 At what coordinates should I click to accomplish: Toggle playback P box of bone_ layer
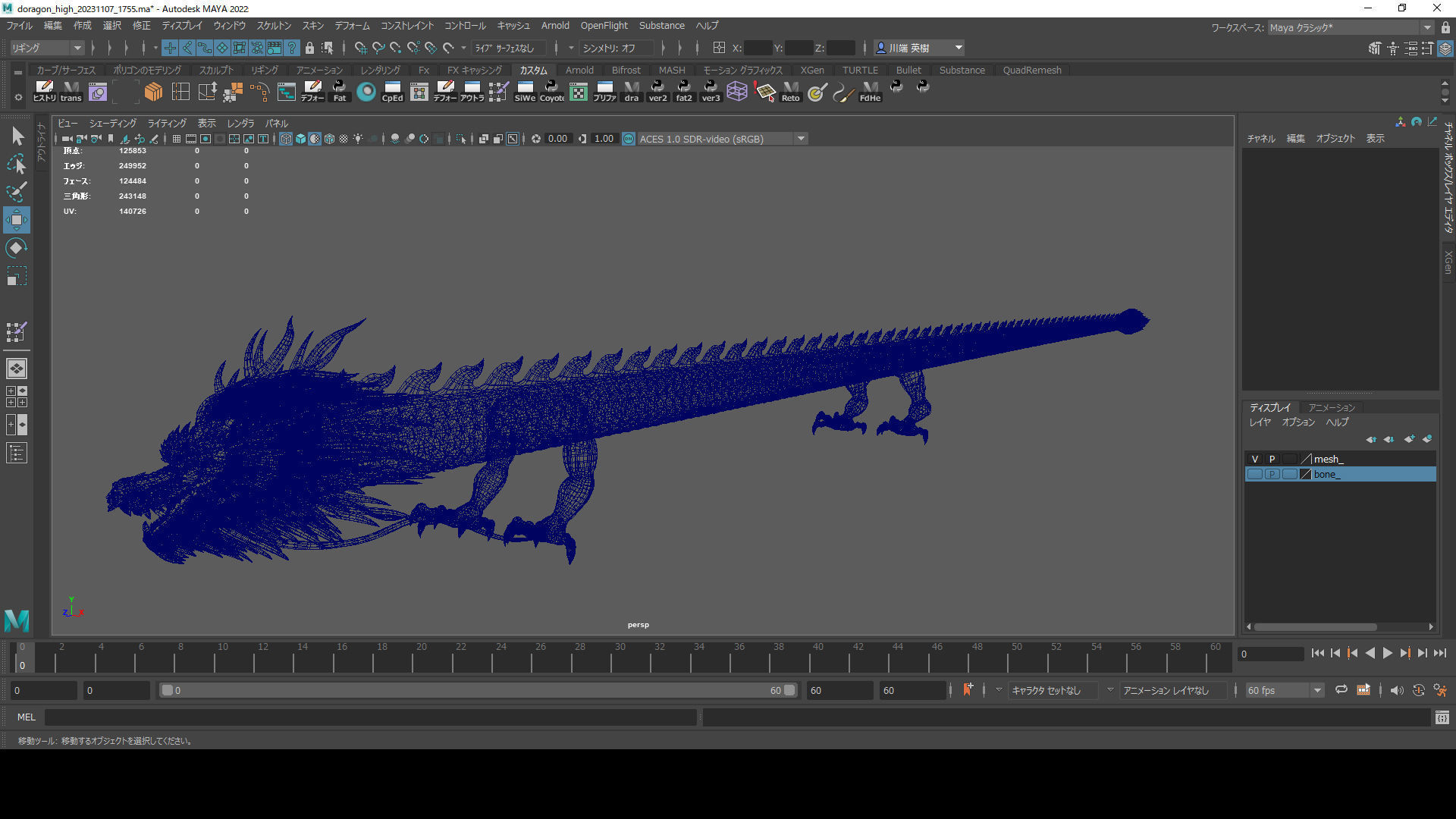click(1272, 474)
